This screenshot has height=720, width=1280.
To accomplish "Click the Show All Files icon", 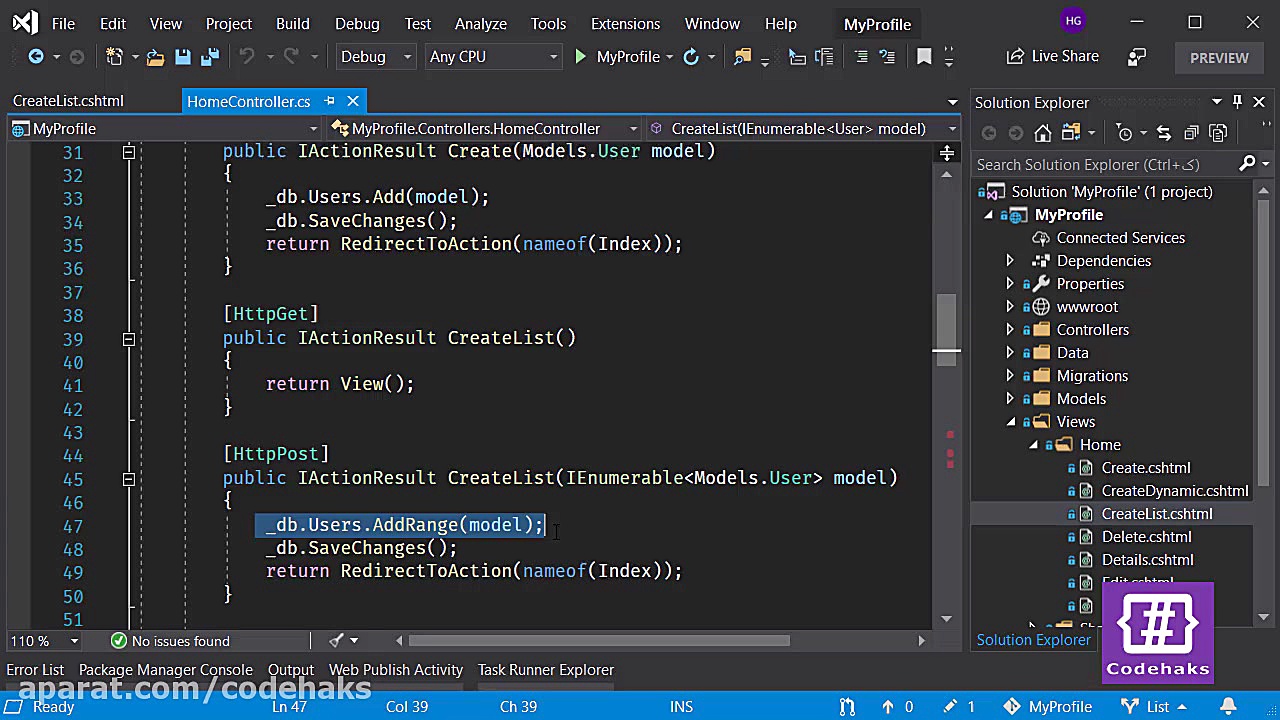I will pyautogui.click(x=1218, y=133).
